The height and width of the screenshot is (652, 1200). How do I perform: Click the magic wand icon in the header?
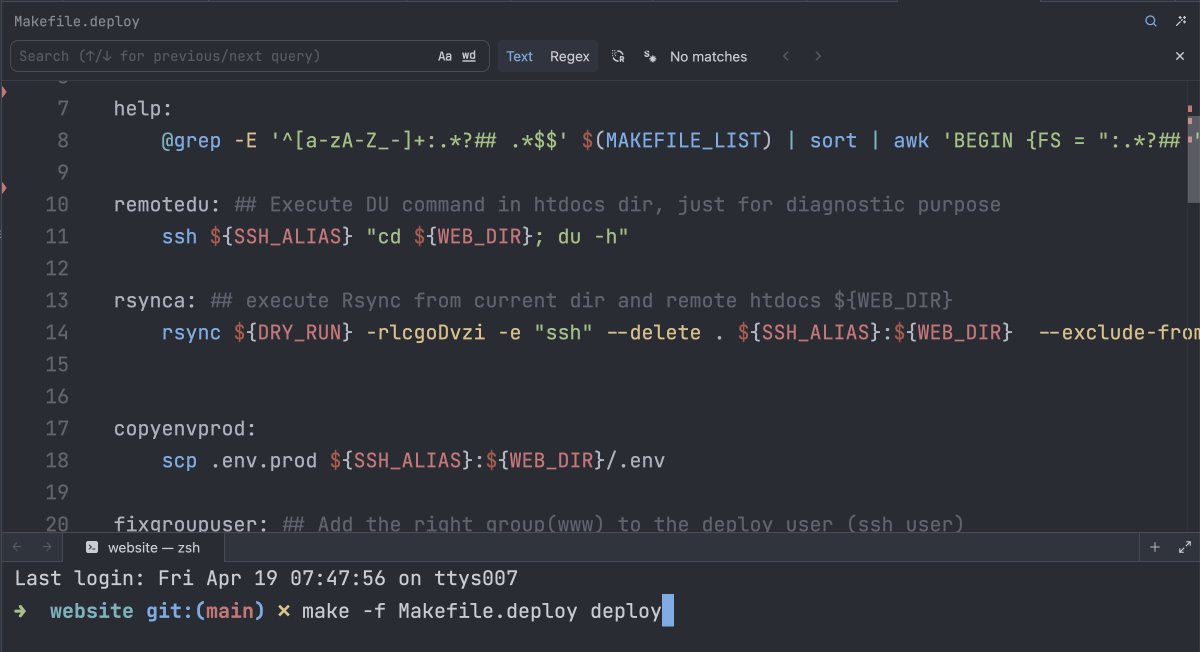pos(1180,21)
